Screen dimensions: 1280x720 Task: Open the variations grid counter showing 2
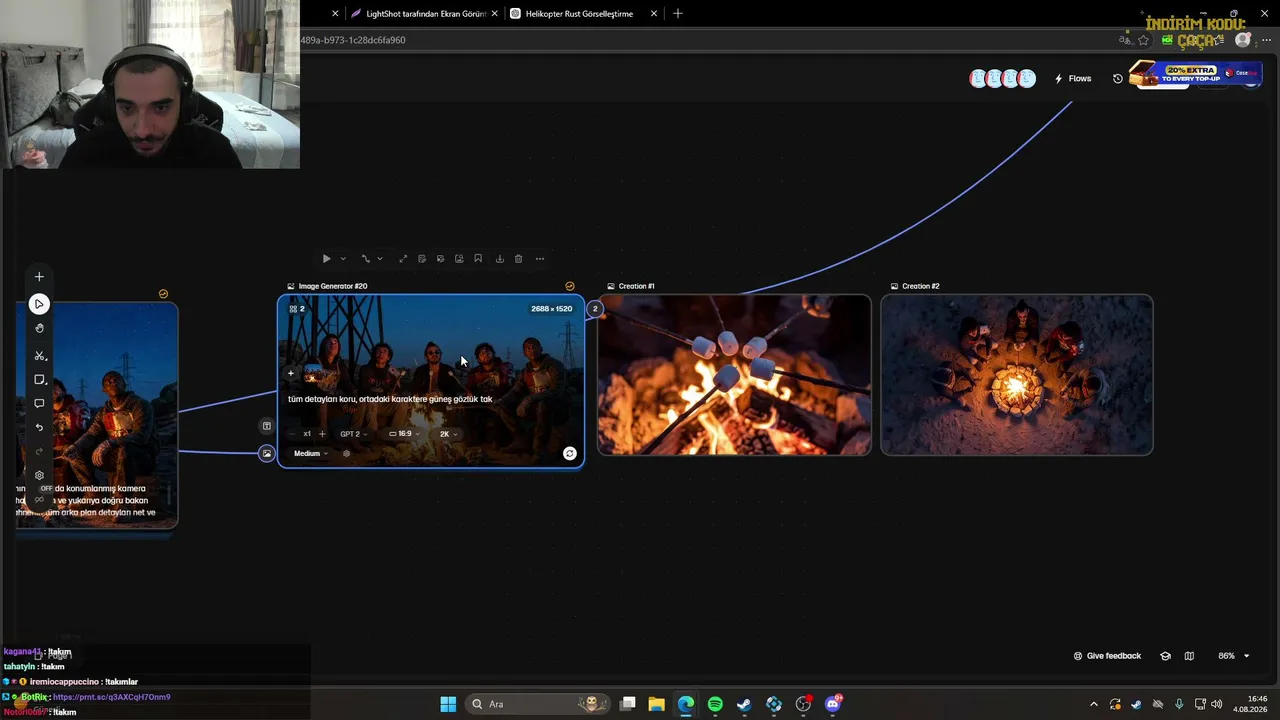point(297,309)
